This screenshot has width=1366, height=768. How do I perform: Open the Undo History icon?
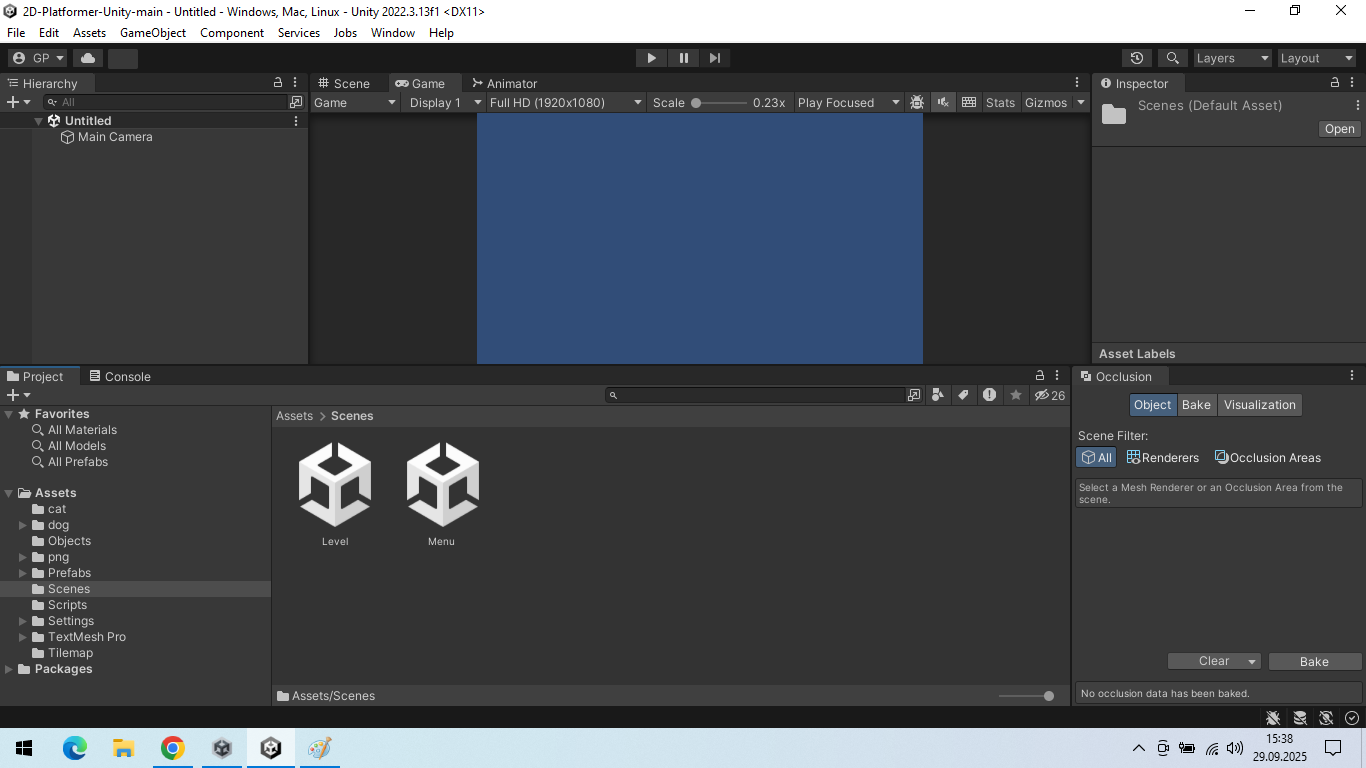[1136, 58]
